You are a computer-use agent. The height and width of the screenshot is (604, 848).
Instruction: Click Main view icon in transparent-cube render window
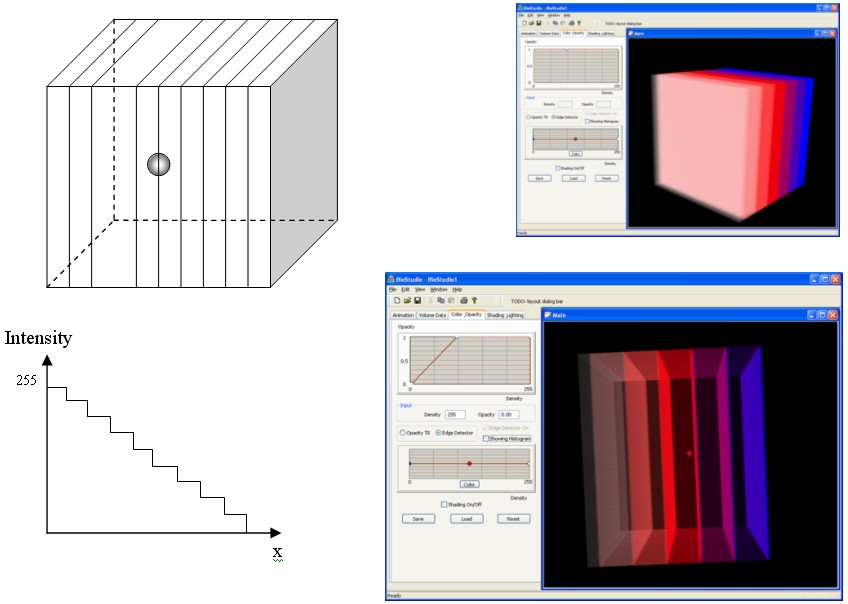click(547, 315)
